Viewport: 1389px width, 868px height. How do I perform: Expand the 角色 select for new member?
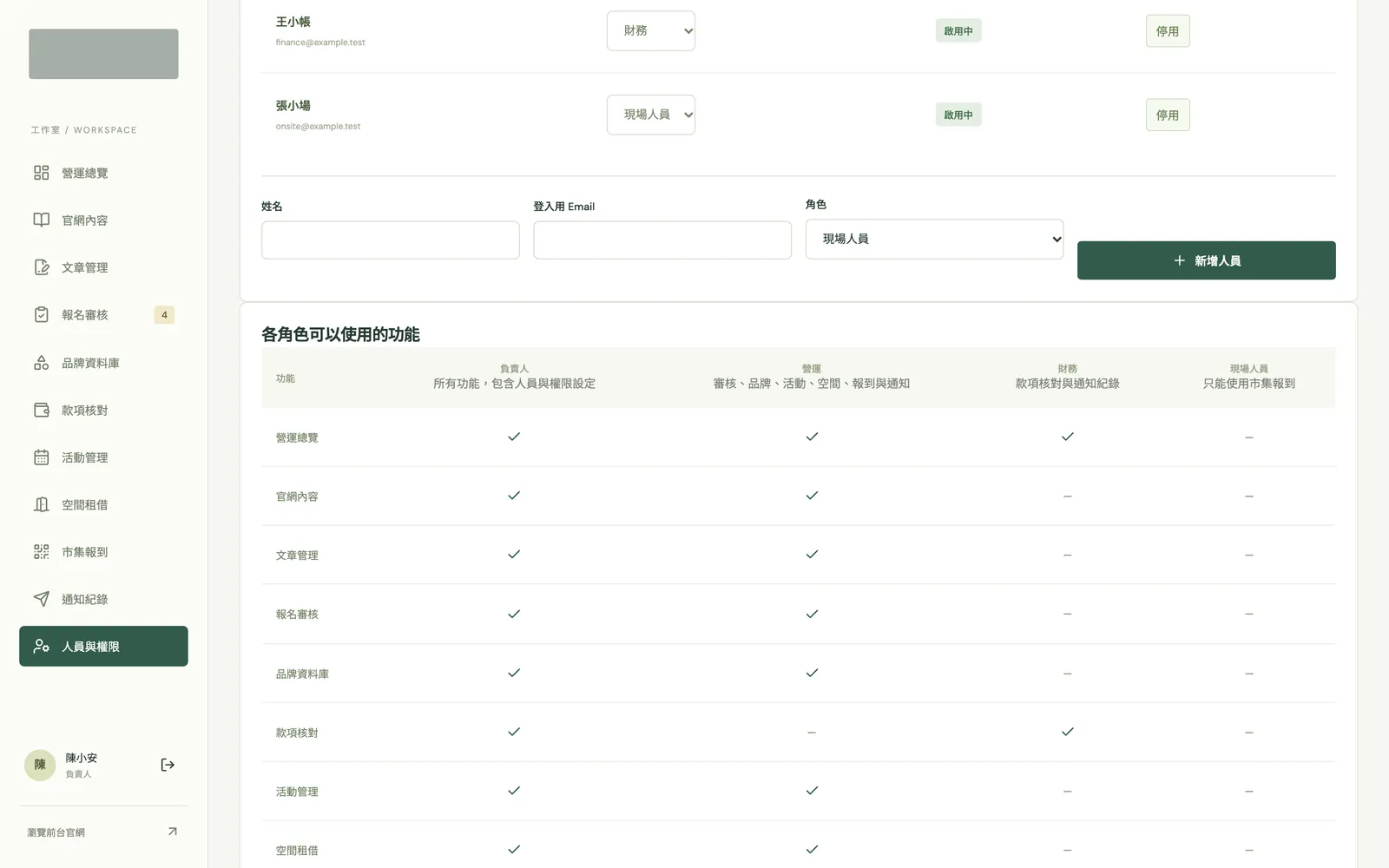[934, 239]
